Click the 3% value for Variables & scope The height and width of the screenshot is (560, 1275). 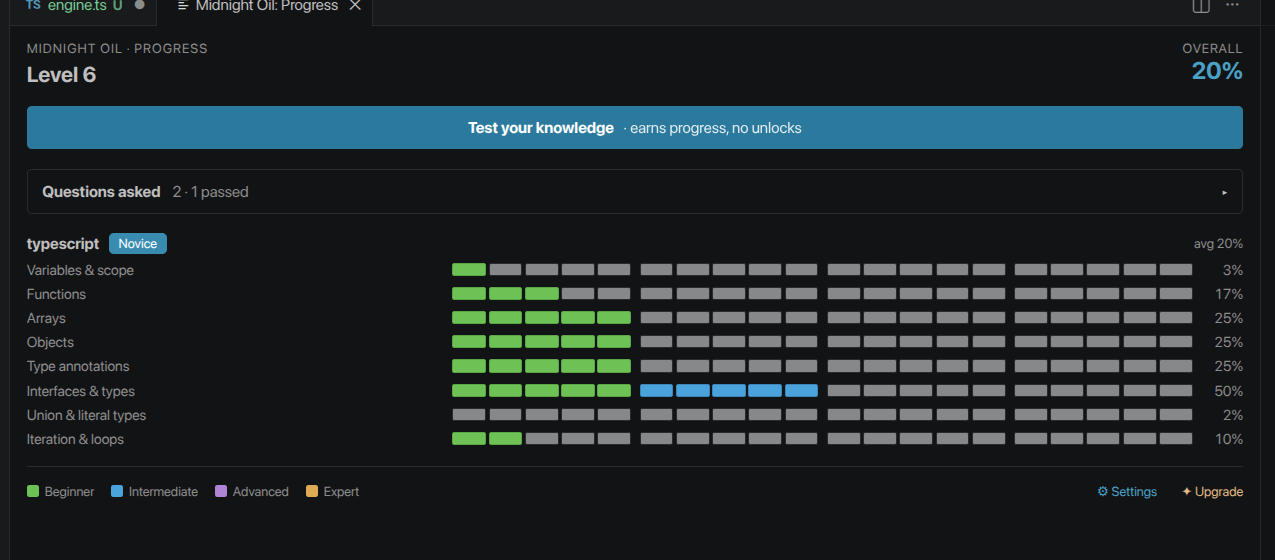pos(1232,270)
